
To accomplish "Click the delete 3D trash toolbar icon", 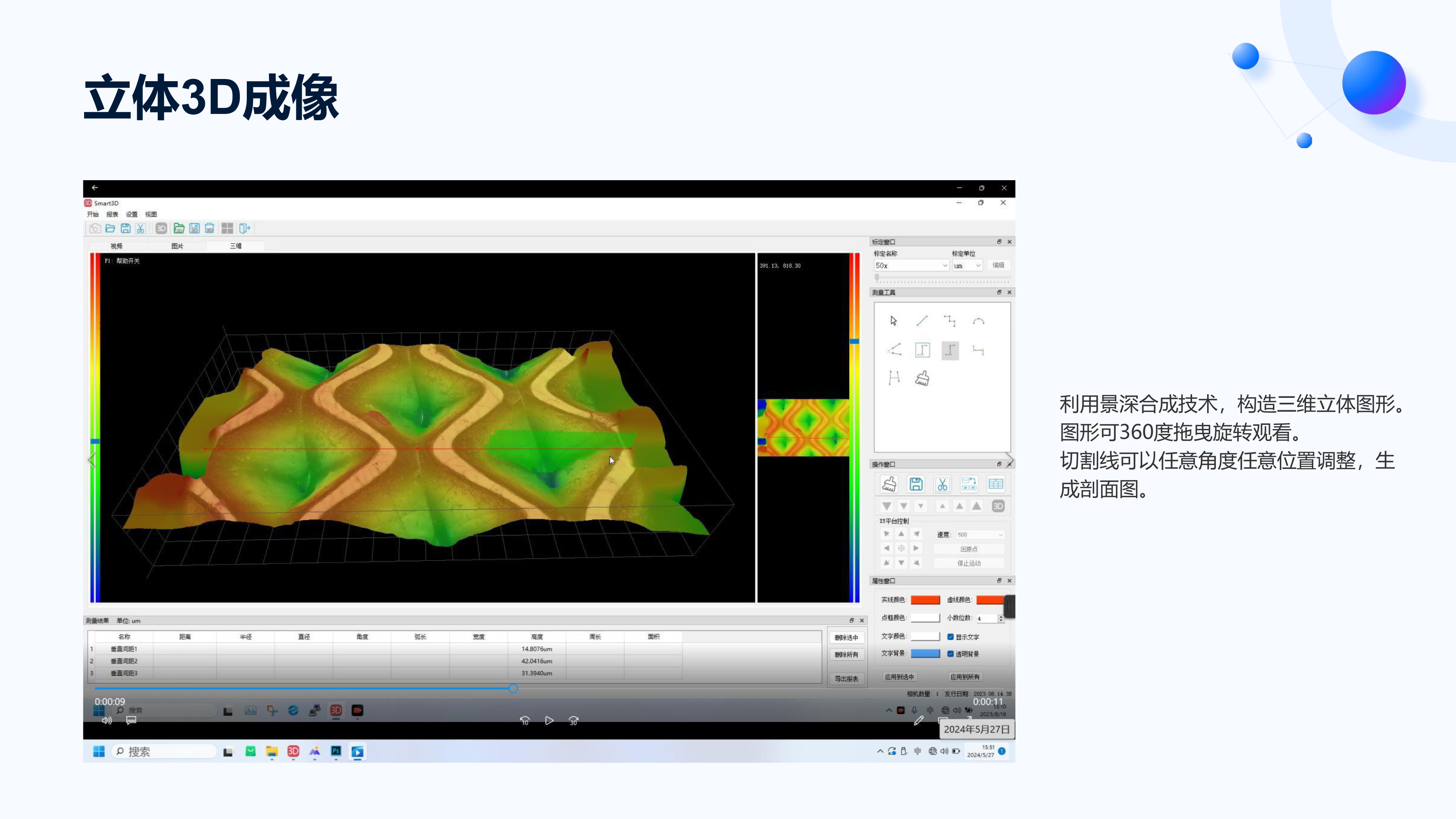I will point(210,228).
